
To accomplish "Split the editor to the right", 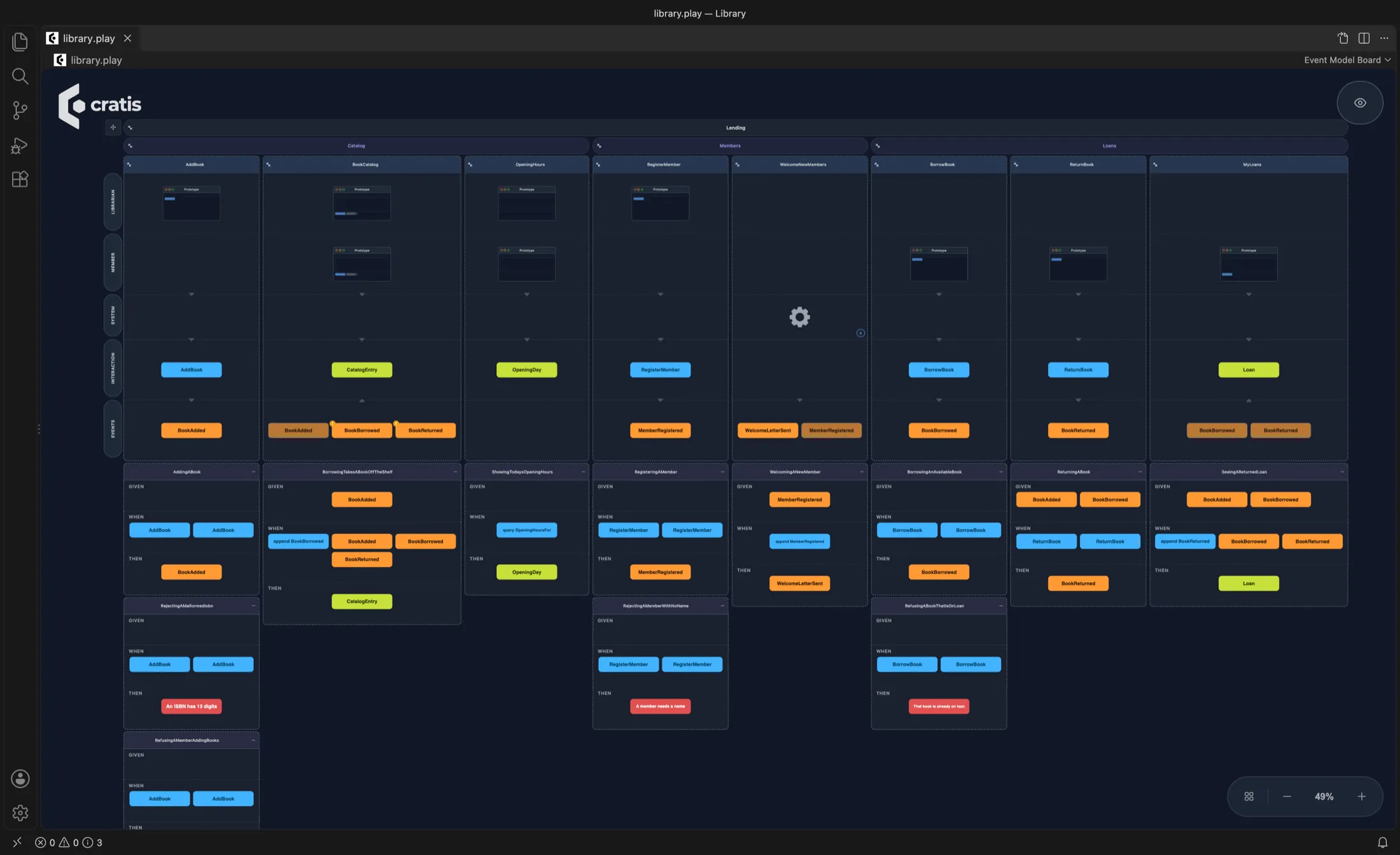I will pos(1364,38).
